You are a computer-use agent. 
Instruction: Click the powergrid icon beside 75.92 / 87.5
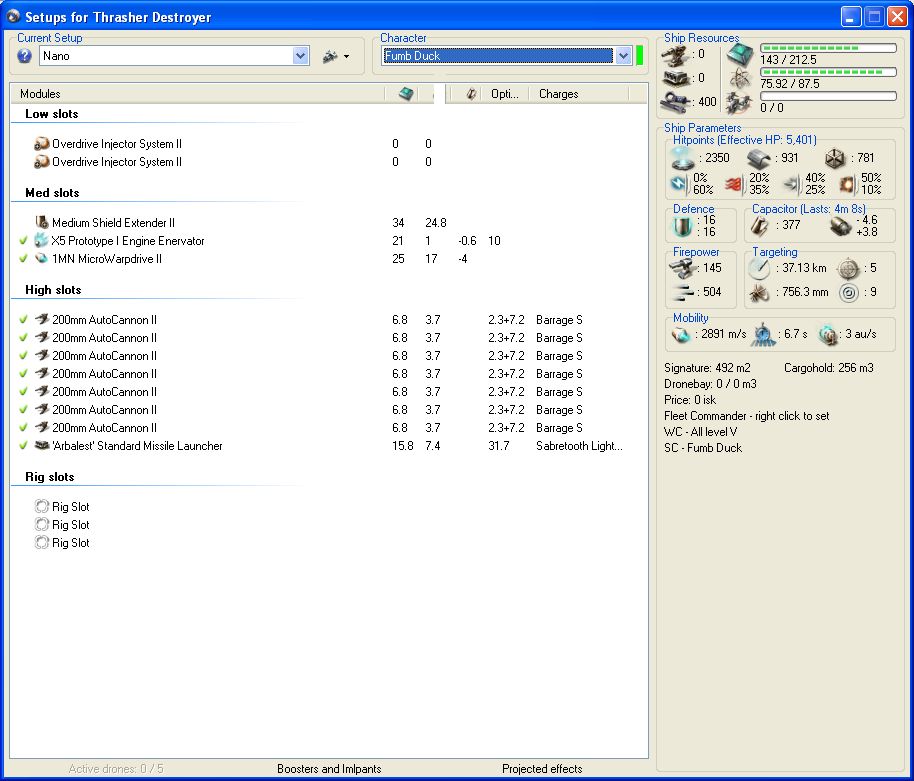click(x=740, y=78)
